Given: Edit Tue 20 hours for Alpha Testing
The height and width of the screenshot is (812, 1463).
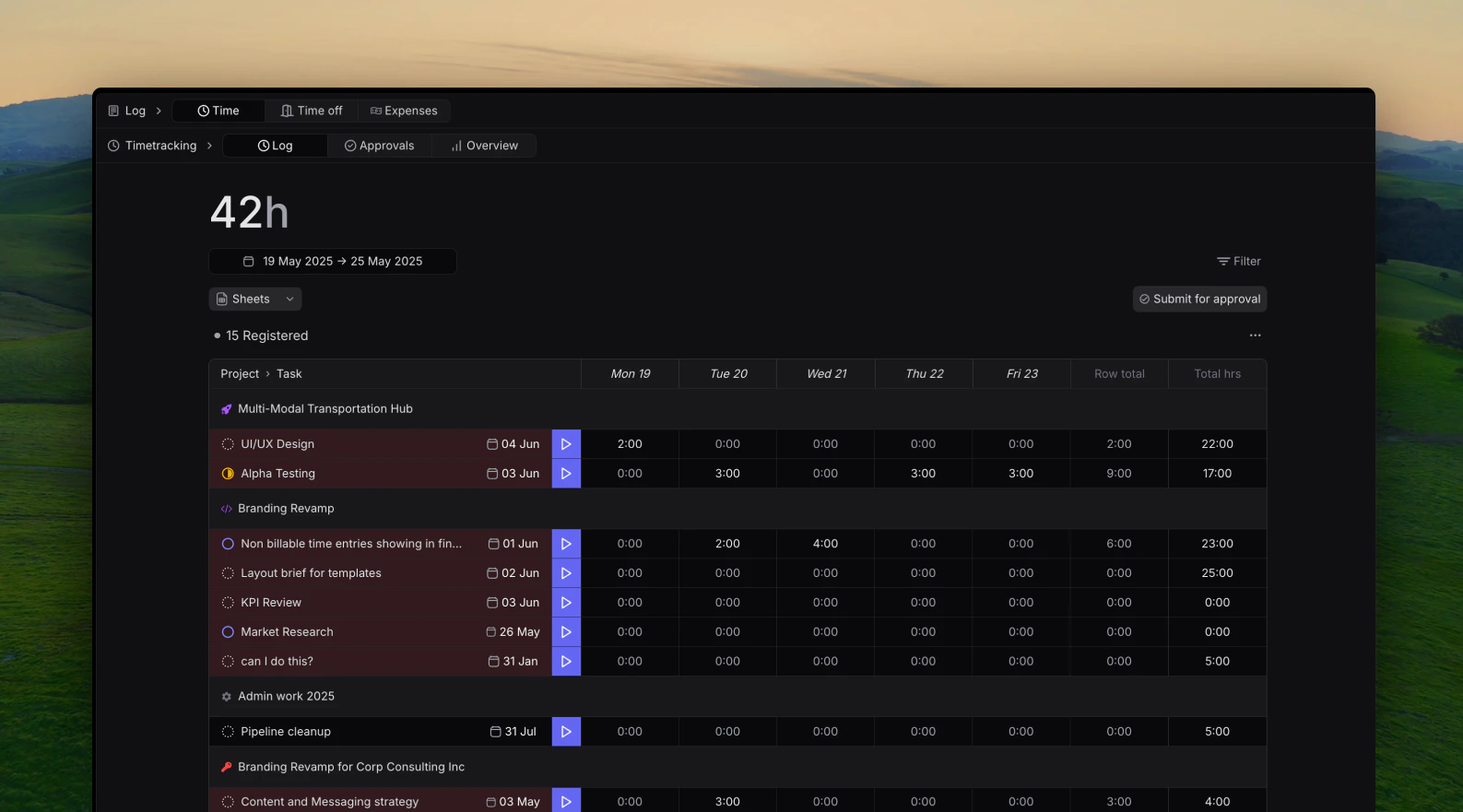Looking at the screenshot, I should [727, 474].
